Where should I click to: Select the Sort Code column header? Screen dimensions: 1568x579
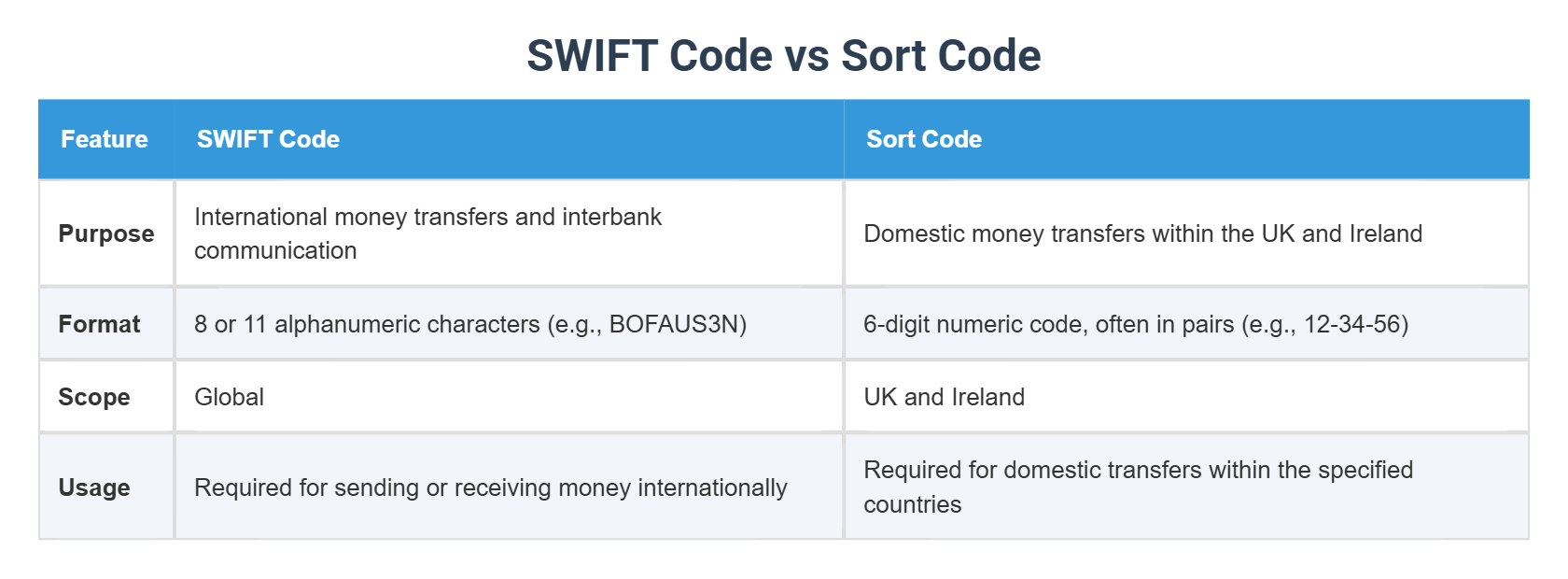point(924,139)
